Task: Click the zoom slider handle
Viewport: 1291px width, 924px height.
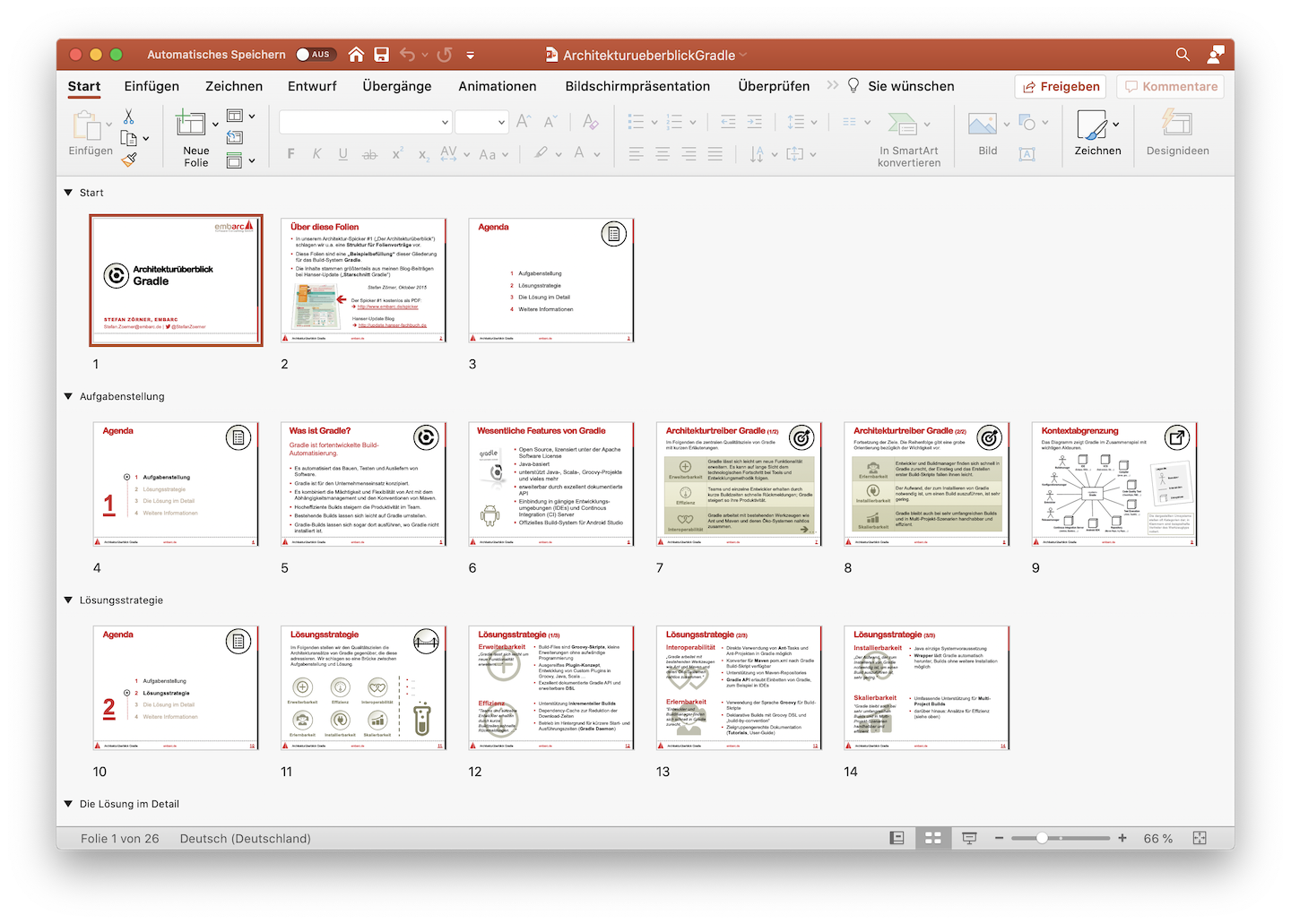Action: [x=1042, y=838]
